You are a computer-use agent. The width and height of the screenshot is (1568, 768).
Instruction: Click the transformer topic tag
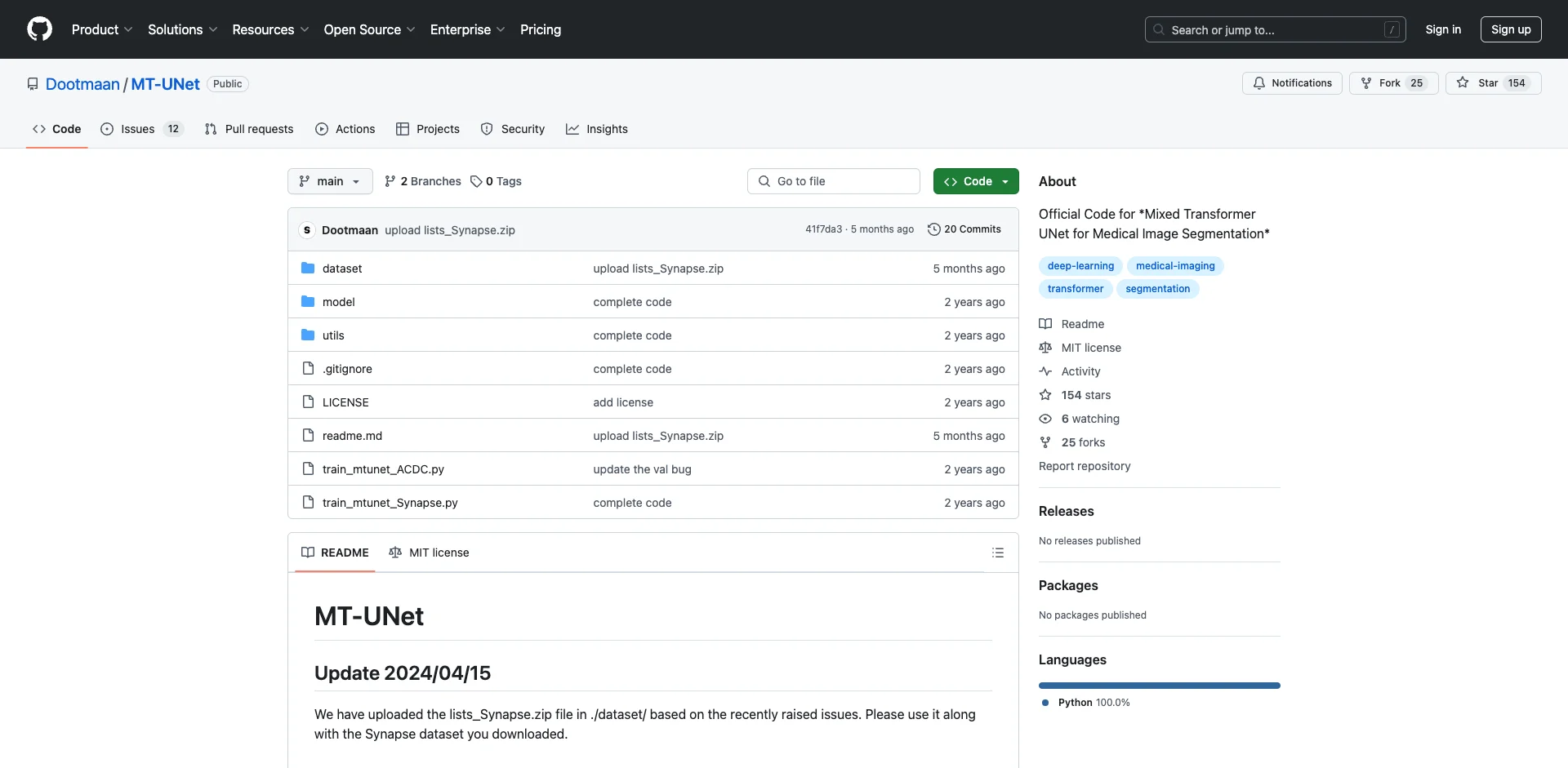[1076, 289]
